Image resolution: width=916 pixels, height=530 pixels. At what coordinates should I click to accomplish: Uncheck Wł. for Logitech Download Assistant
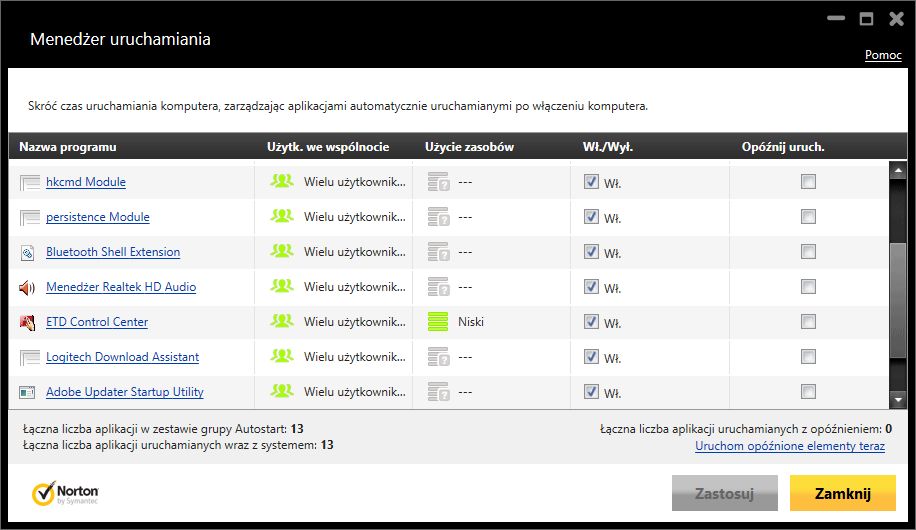pos(592,357)
